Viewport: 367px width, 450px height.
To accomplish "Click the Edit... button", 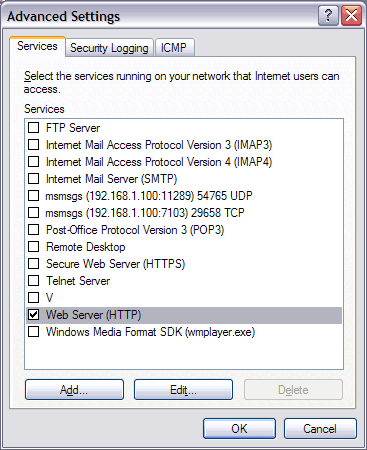I will coord(183,389).
